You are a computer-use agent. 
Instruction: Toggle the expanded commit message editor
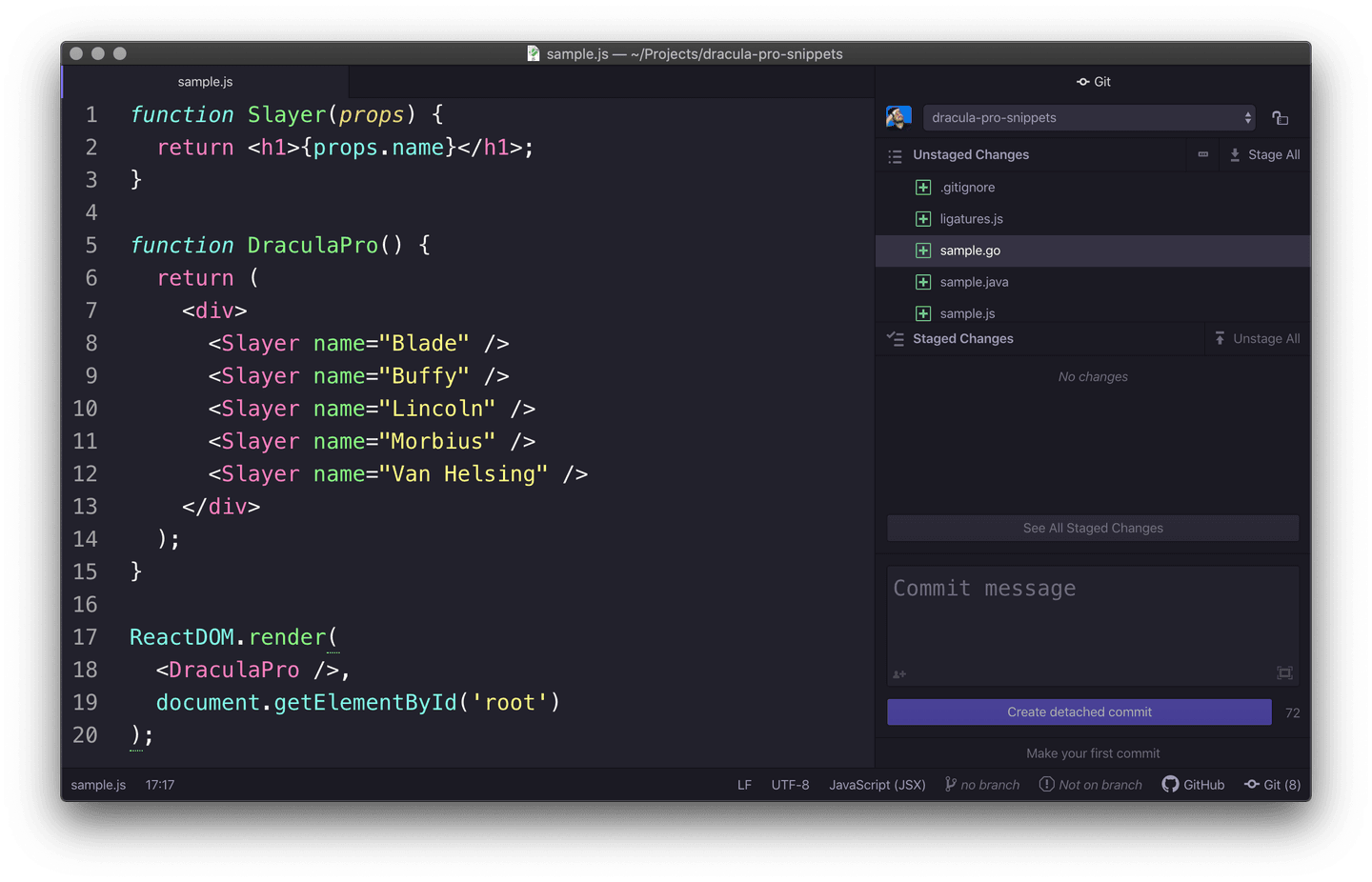(x=1284, y=672)
